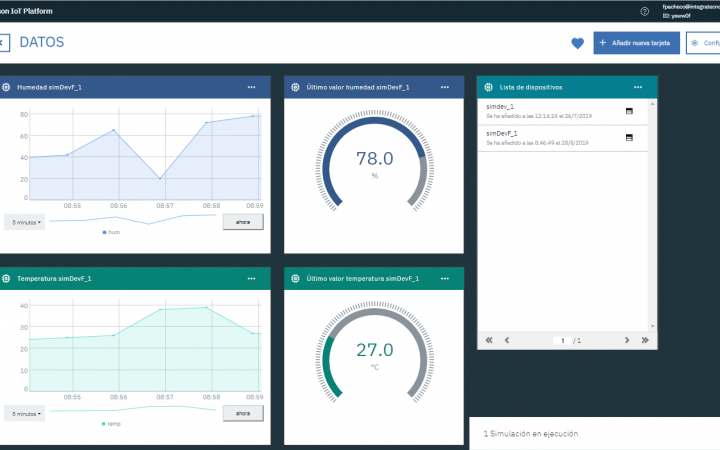Go to last page of device list
Image resolution: width=720 pixels, height=450 pixels.
coord(645,340)
